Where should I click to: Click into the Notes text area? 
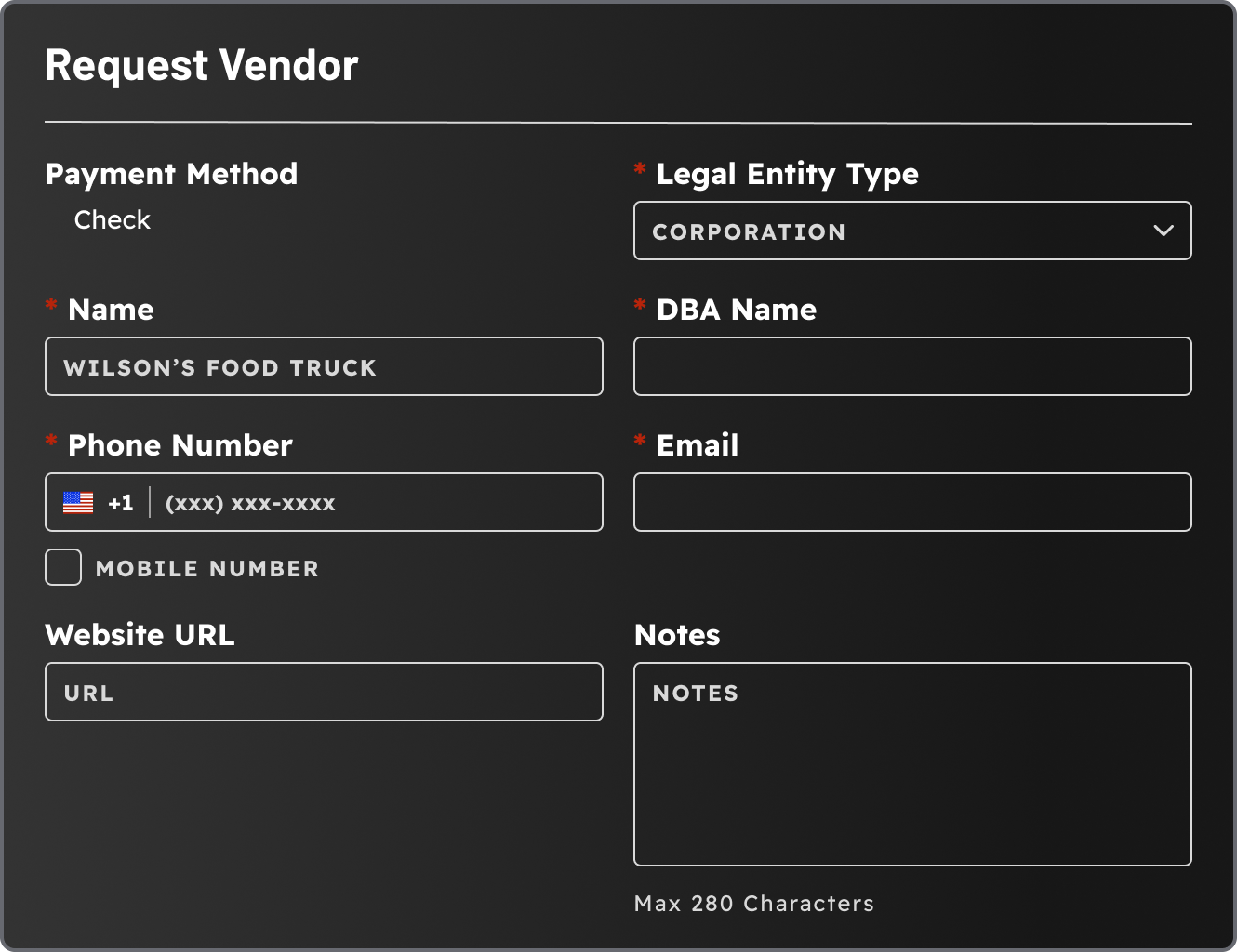[x=911, y=762]
